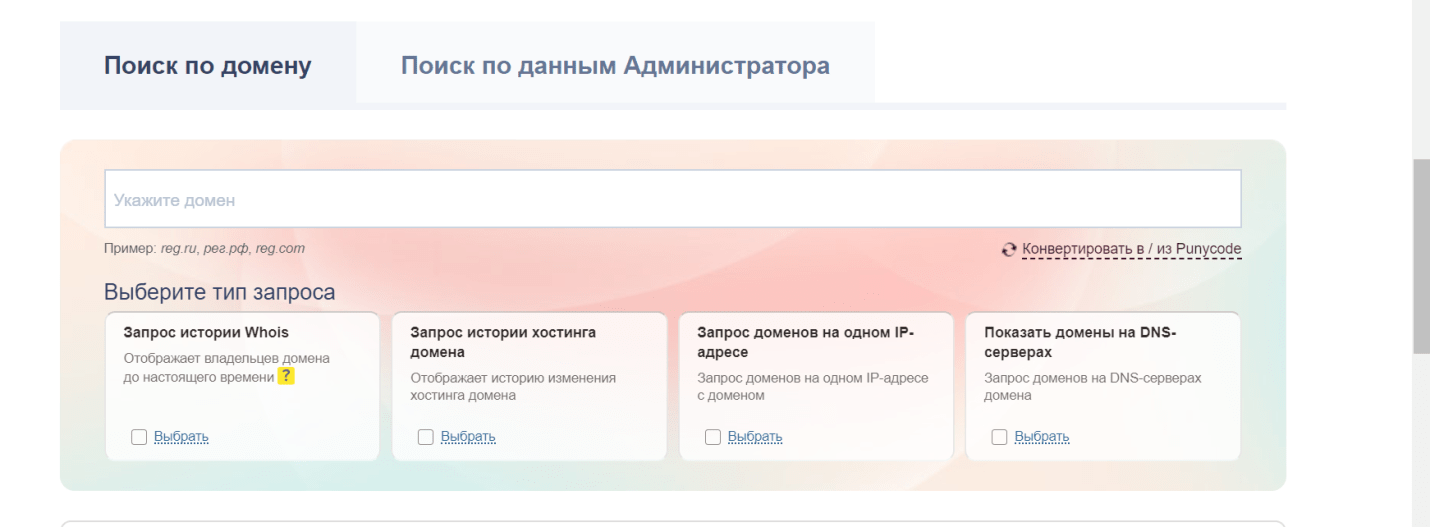Select the Показать домены на DNS-серверах card
The width and height of the screenshot is (1430, 527).
[1102, 386]
